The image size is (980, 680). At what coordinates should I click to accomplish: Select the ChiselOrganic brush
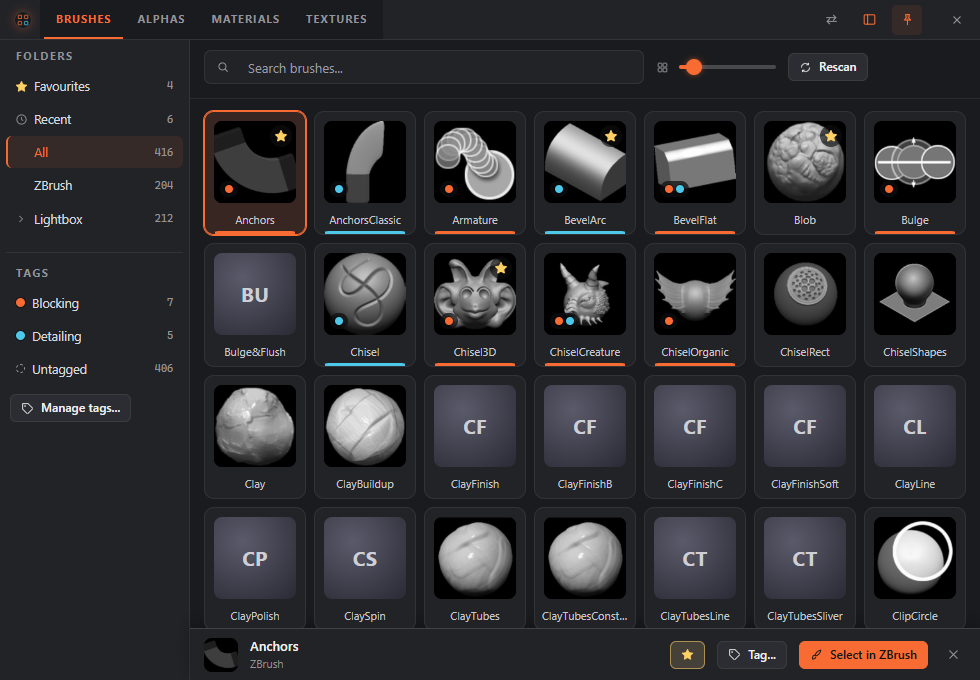coord(695,305)
